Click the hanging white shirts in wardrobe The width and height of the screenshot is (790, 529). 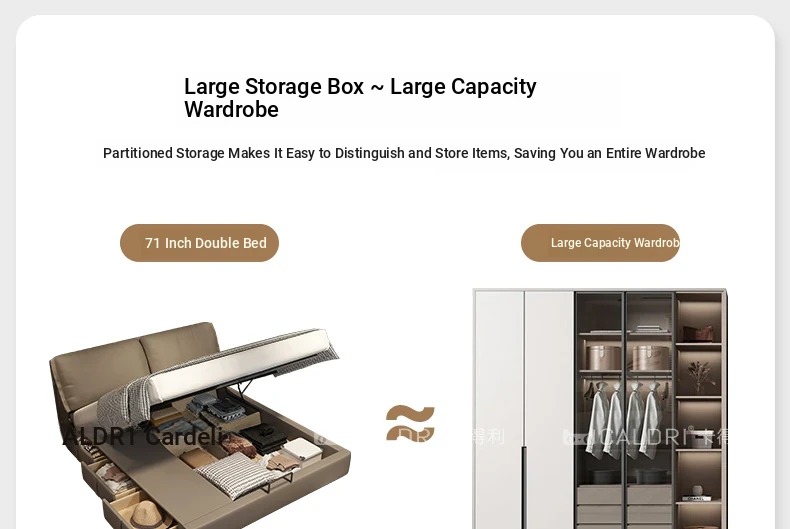coord(623,421)
